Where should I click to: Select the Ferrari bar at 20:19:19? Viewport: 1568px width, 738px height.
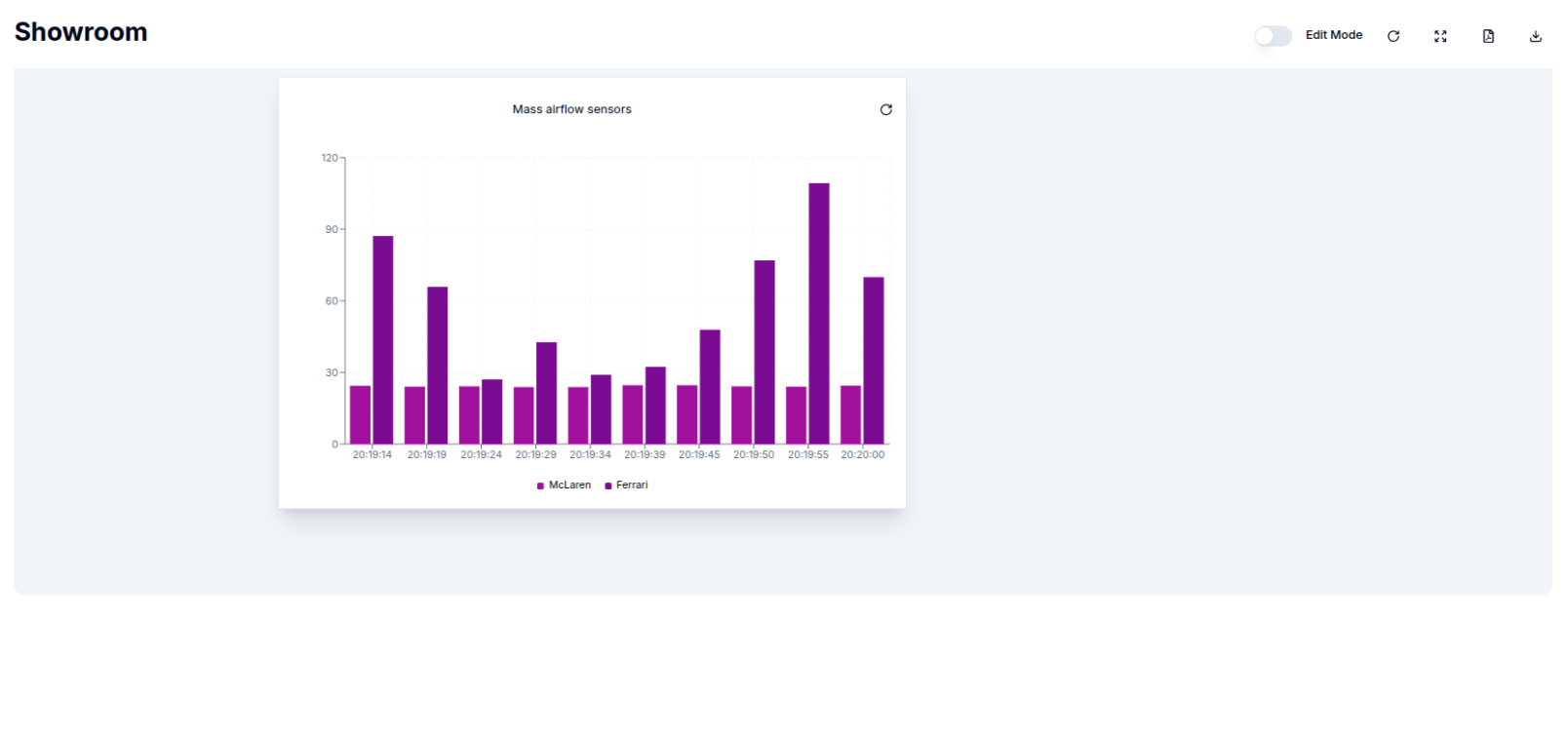[x=438, y=366]
